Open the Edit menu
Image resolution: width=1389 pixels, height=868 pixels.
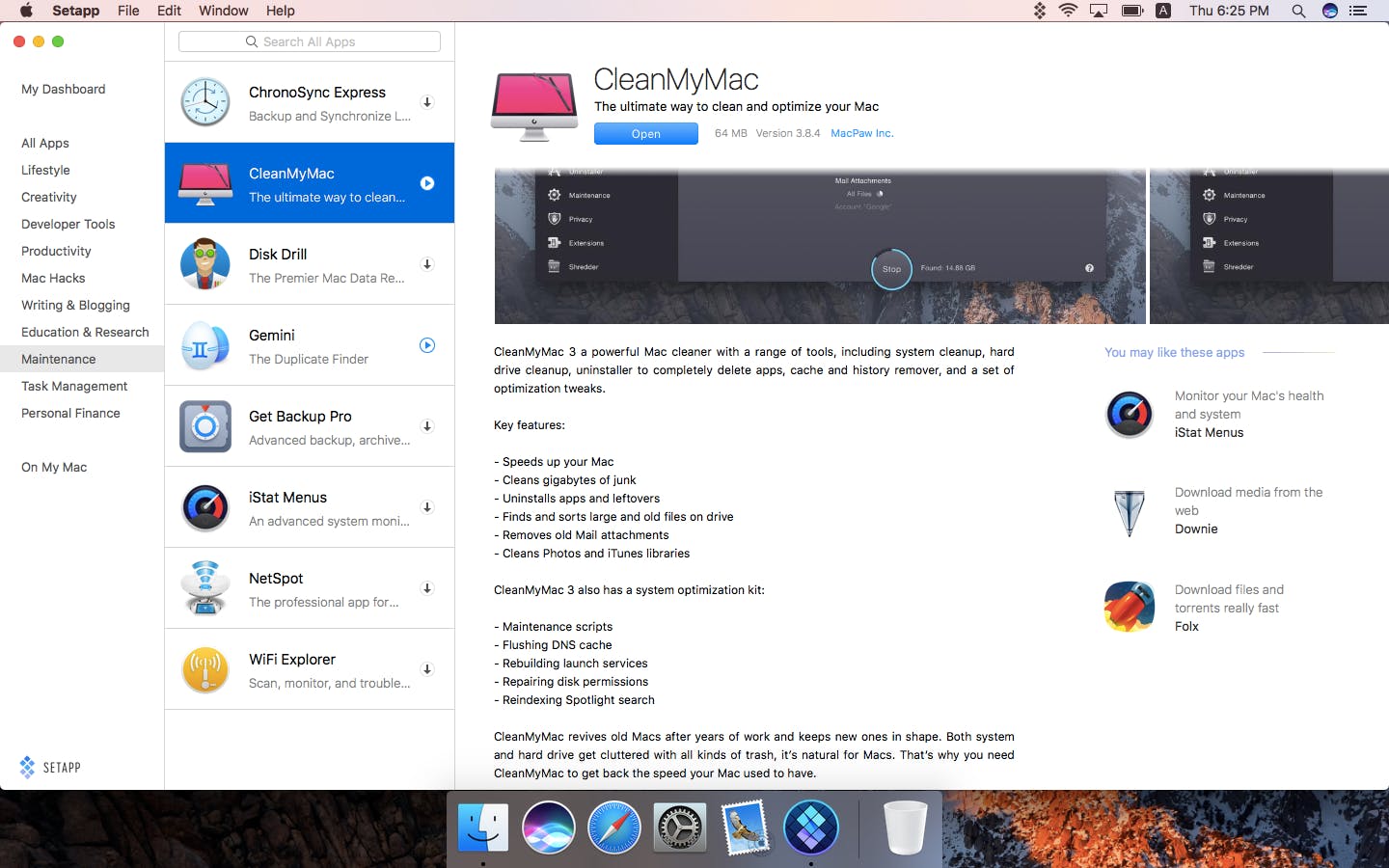click(x=169, y=11)
